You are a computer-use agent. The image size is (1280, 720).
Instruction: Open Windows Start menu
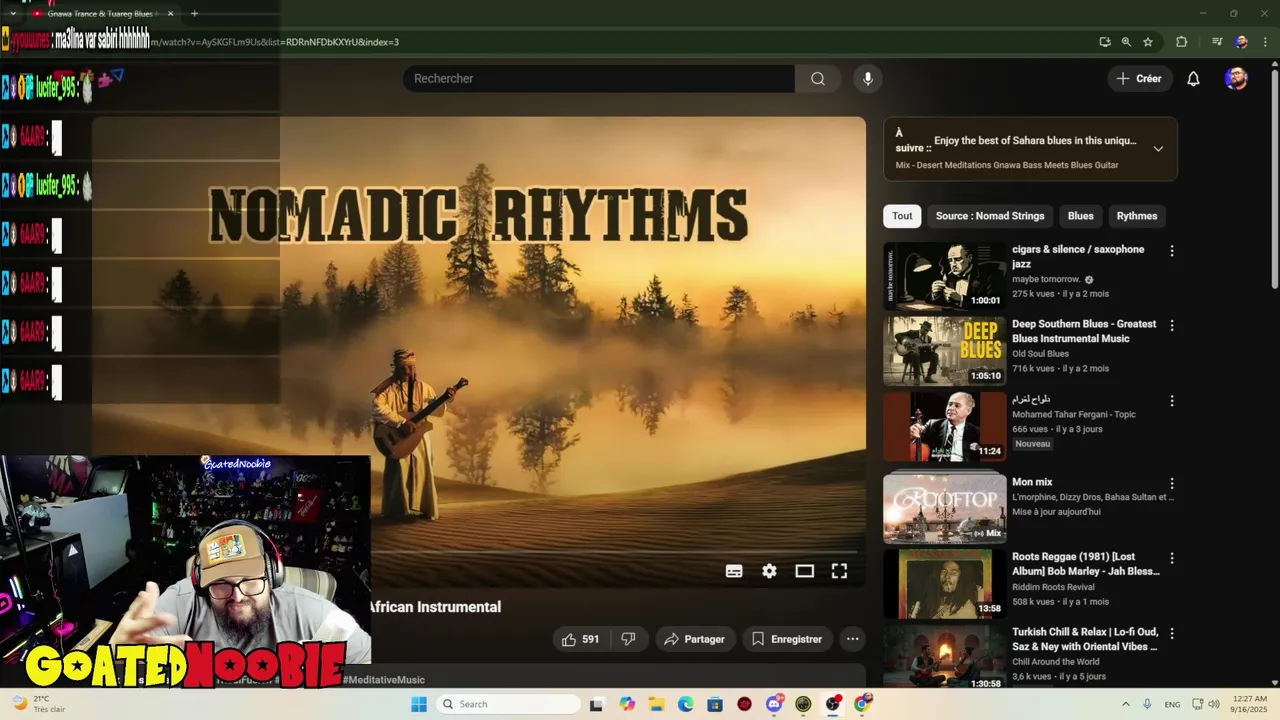[x=419, y=704]
